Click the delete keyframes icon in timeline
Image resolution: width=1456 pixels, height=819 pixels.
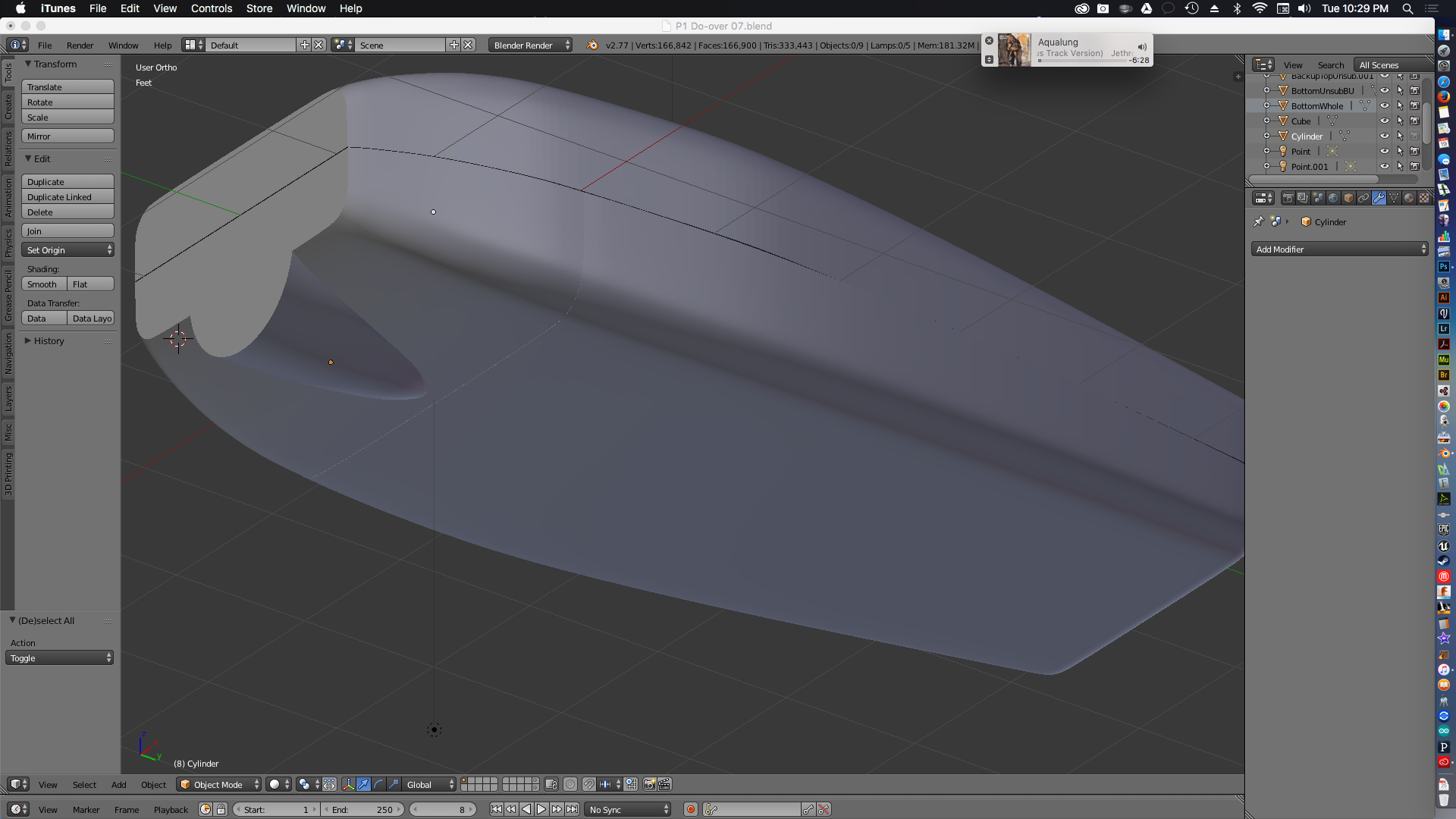824,809
